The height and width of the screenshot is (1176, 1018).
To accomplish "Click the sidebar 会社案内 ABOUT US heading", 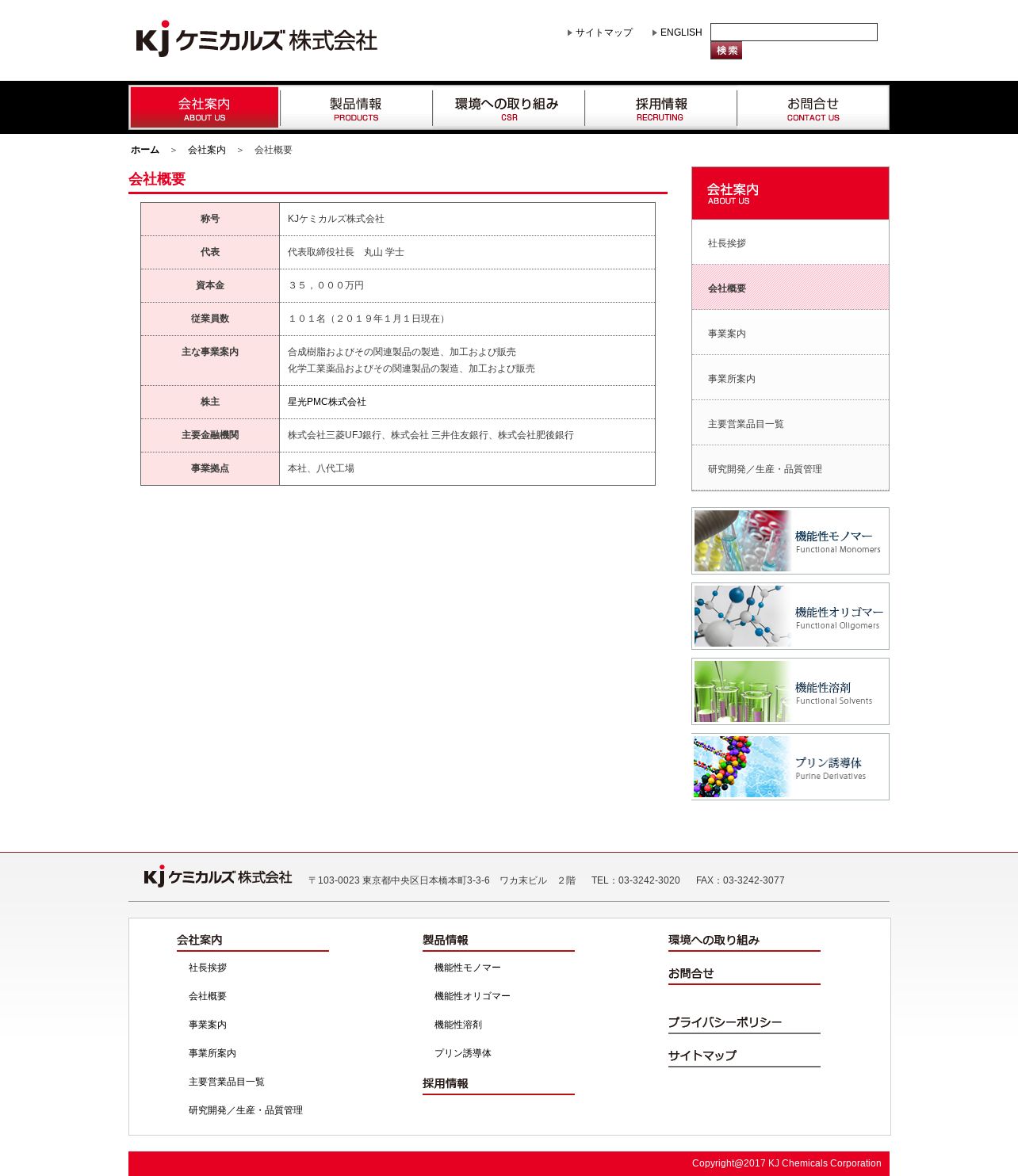I will point(790,193).
